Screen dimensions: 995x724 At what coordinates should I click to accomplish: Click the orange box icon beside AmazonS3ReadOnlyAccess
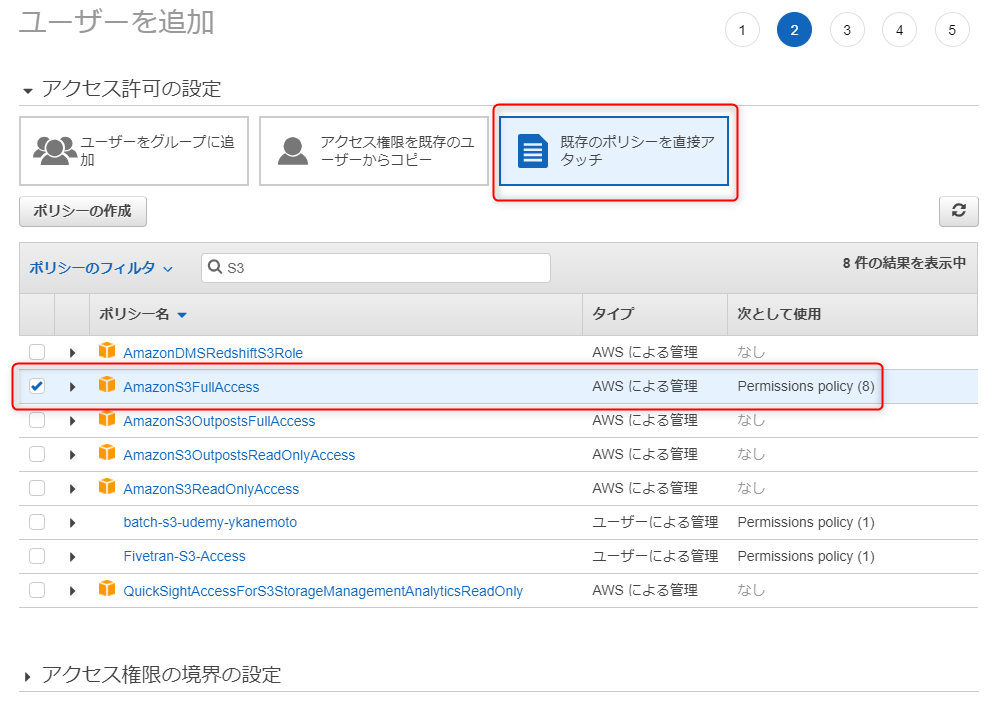[107, 487]
